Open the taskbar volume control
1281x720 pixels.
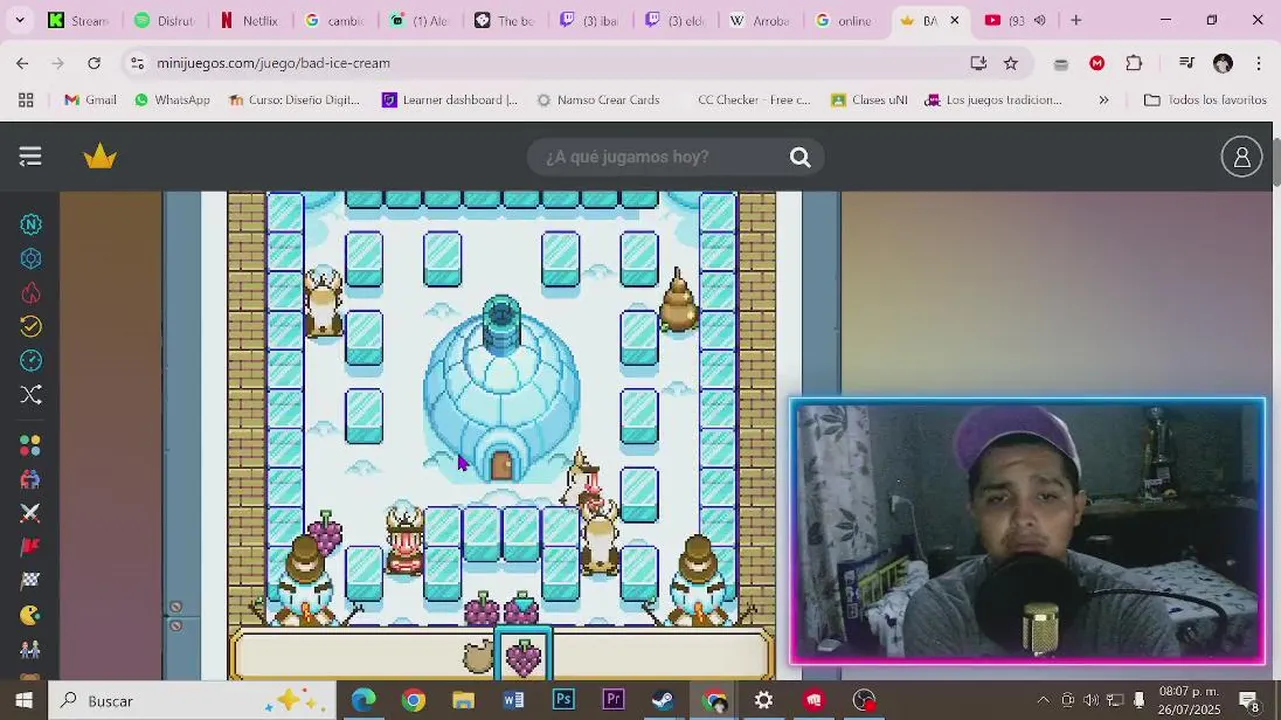[1091, 700]
